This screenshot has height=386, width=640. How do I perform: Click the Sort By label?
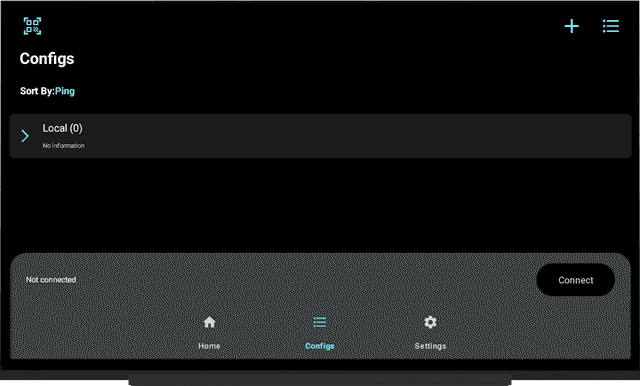37,91
